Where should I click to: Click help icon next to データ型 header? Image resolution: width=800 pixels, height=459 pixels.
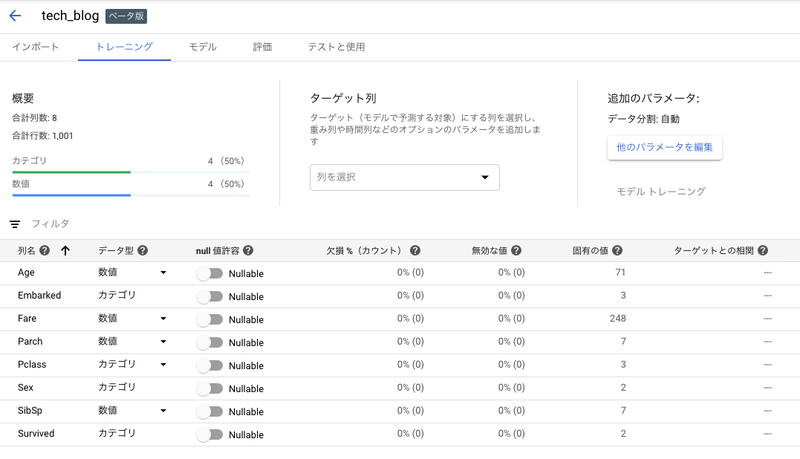[x=143, y=251]
